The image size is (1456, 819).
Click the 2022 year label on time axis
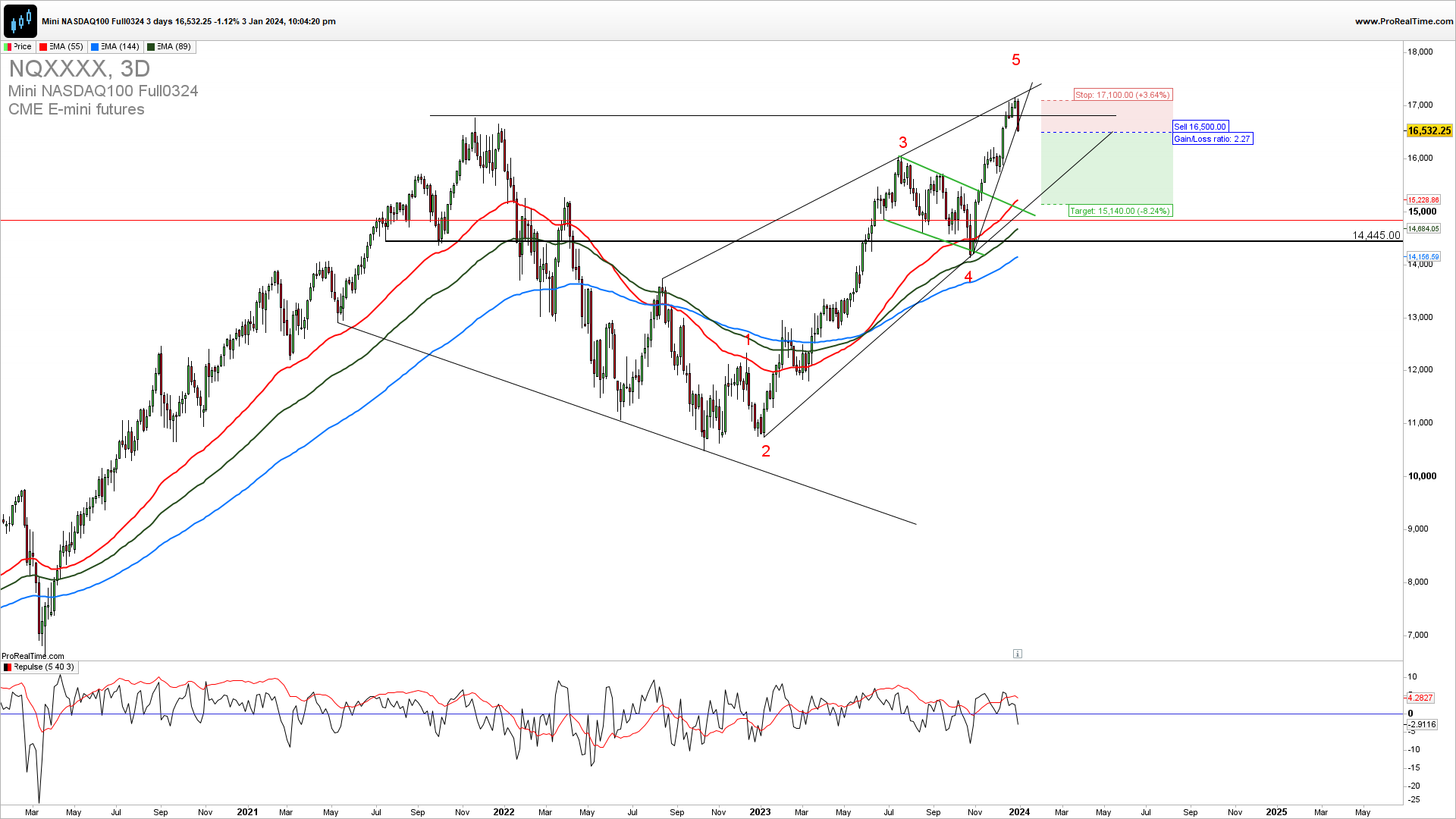504,812
